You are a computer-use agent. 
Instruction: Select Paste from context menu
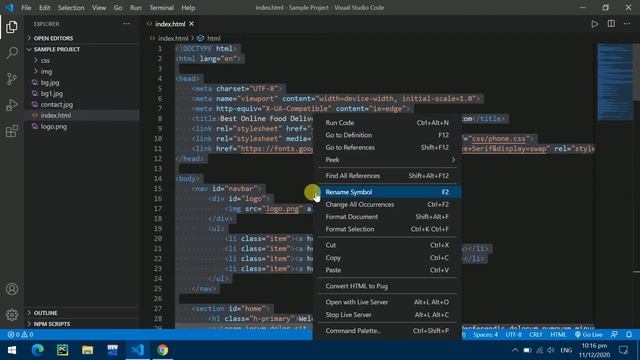pos(387,270)
